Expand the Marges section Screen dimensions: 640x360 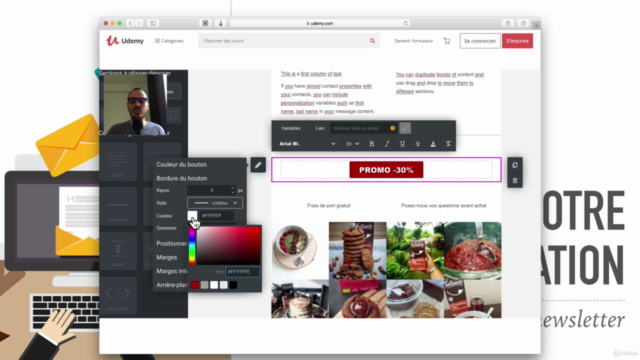(x=167, y=257)
